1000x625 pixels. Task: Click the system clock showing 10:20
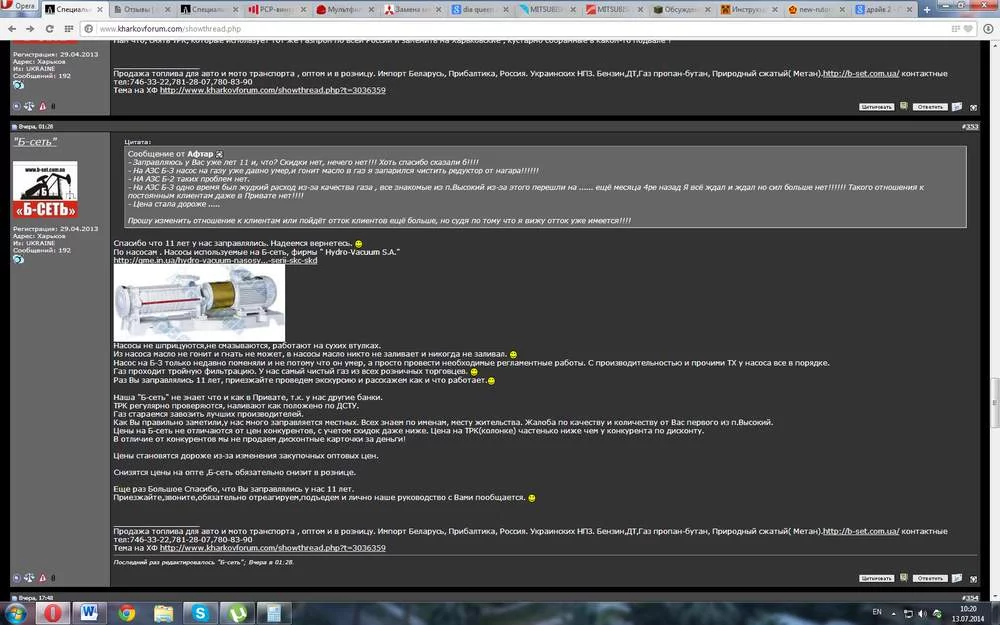click(x=968, y=614)
